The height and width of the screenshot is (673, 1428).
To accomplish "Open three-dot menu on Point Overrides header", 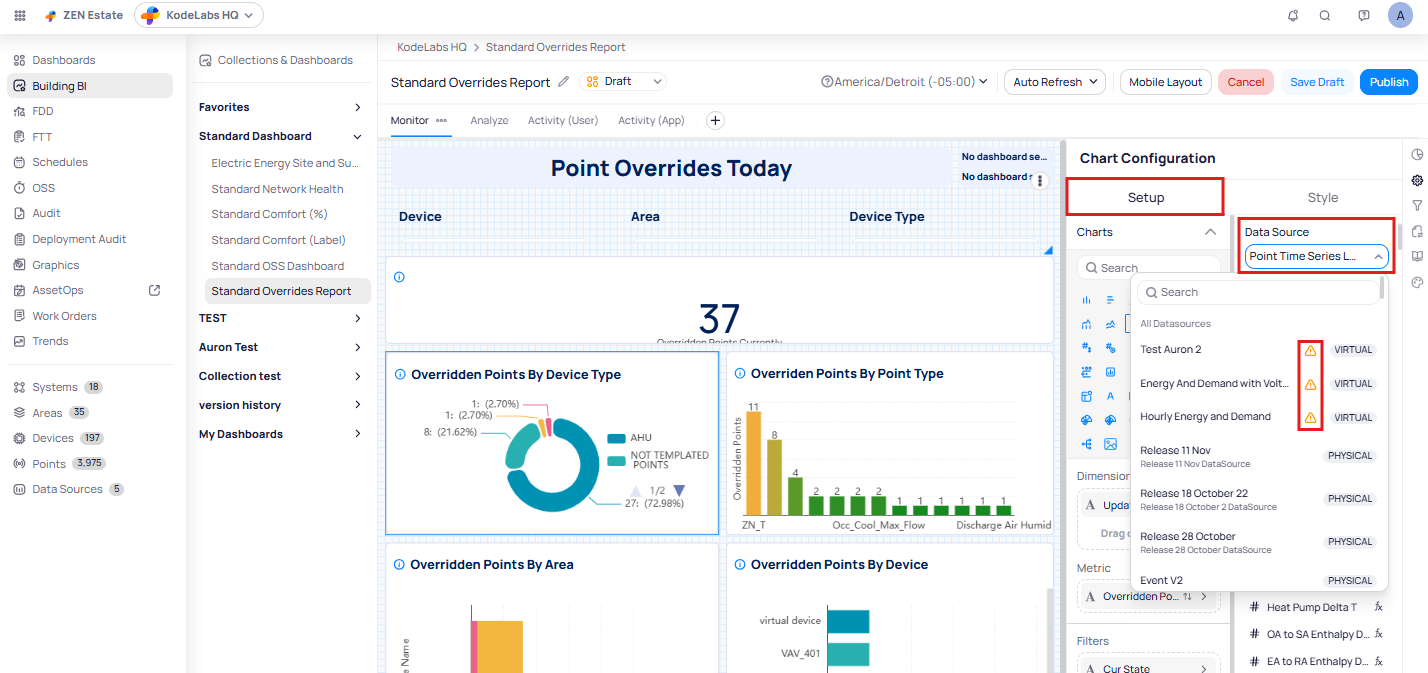I will [x=1040, y=181].
